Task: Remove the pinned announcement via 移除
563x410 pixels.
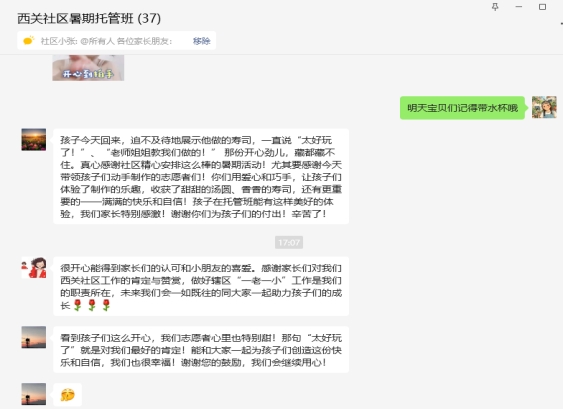Action: 201,41
